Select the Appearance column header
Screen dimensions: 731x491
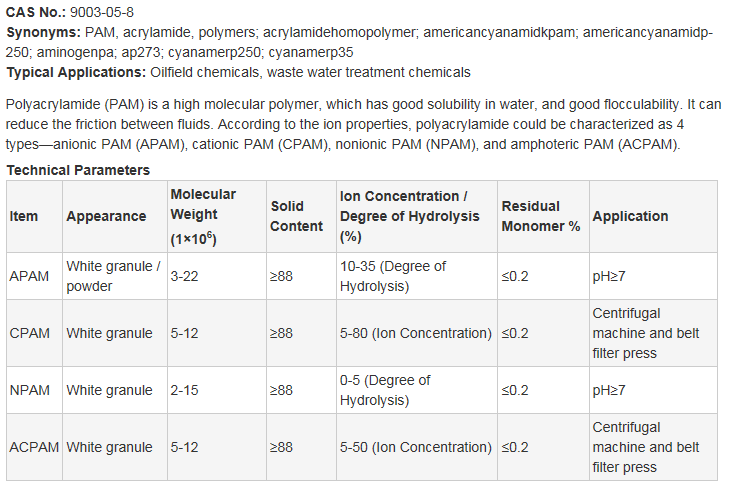115,216
